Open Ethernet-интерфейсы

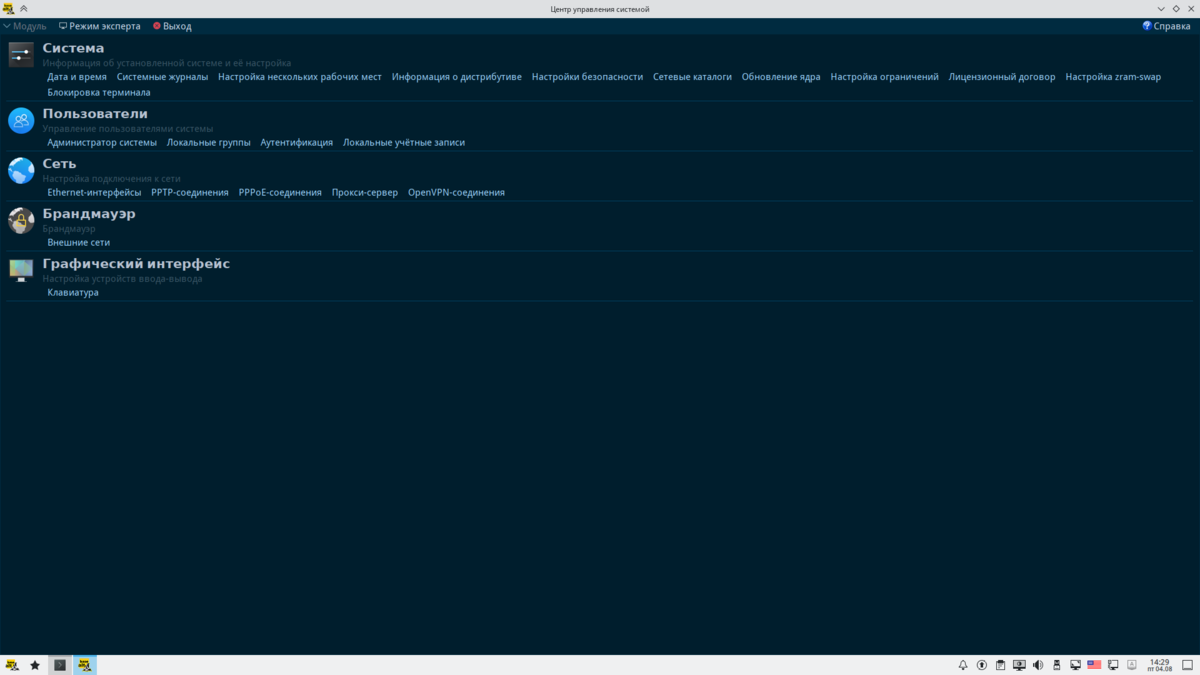94,192
